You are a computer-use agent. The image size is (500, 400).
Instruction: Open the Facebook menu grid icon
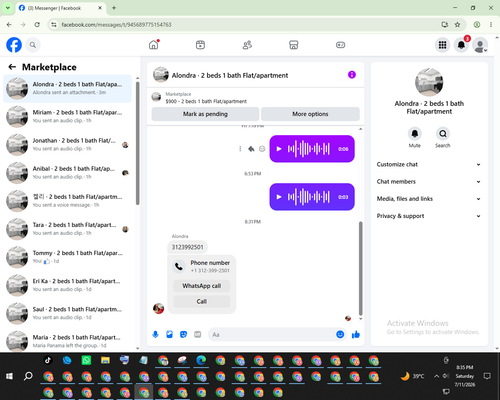coord(442,45)
